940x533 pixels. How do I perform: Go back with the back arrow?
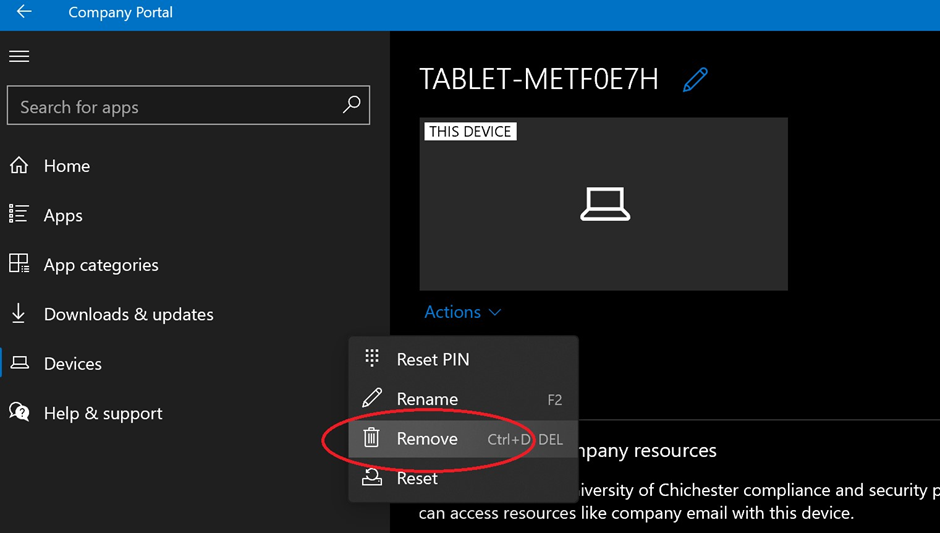coord(24,11)
